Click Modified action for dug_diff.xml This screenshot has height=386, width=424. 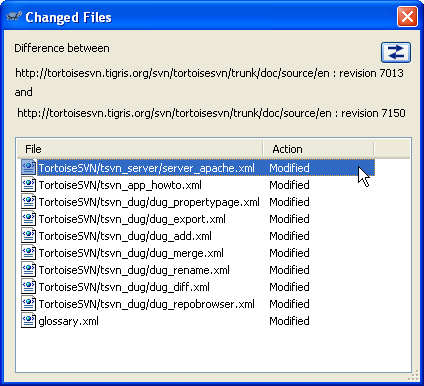pos(289,287)
